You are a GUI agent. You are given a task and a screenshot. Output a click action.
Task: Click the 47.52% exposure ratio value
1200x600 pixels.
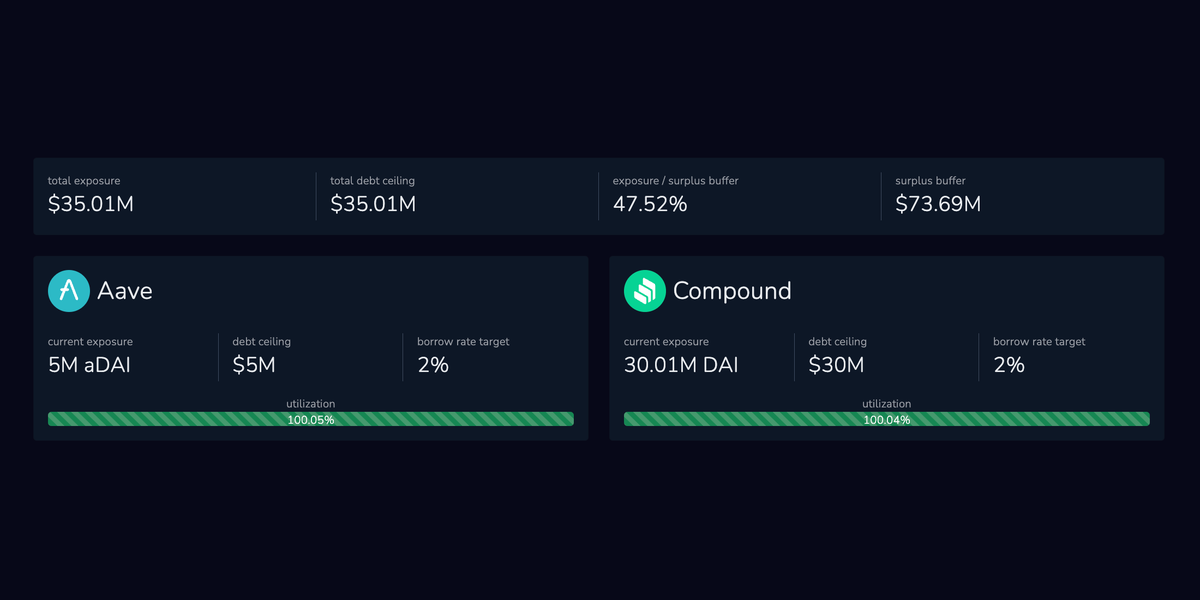650,204
